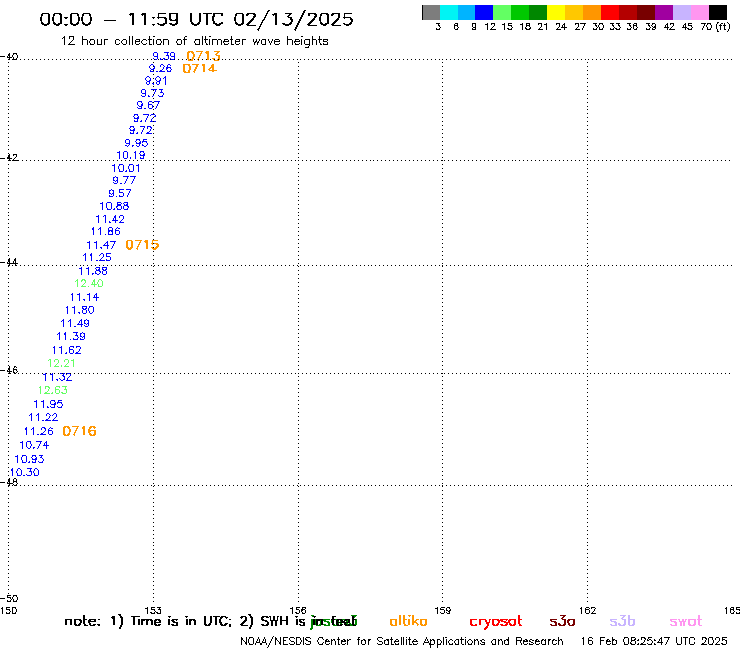Click the green 12.40 reading
The height and width of the screenshot is (650, 740).
tap(89, 284)
